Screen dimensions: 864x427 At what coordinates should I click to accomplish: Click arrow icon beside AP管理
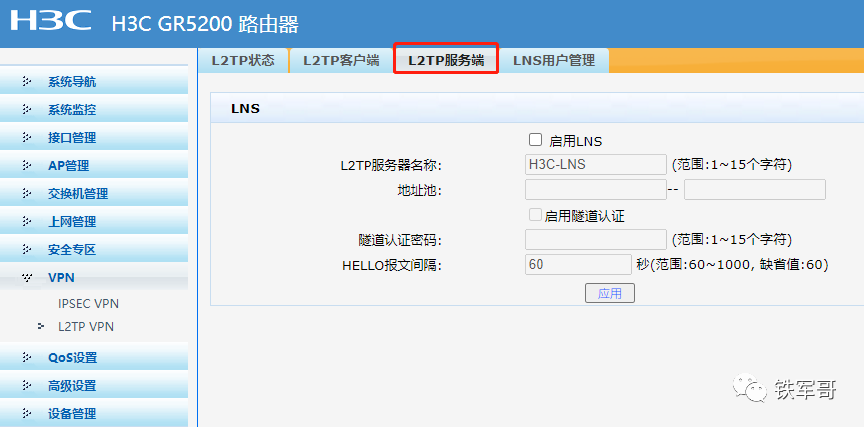[x=26, y=165]
